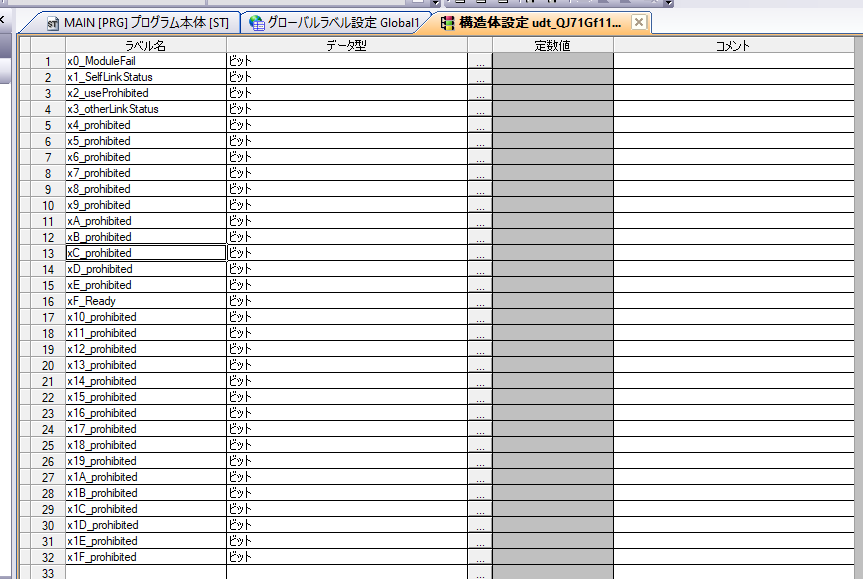Image resolution: width=863 pixels, height=579 pixels.
Task: Click comment field for xF_Ready
Action: 734,301
